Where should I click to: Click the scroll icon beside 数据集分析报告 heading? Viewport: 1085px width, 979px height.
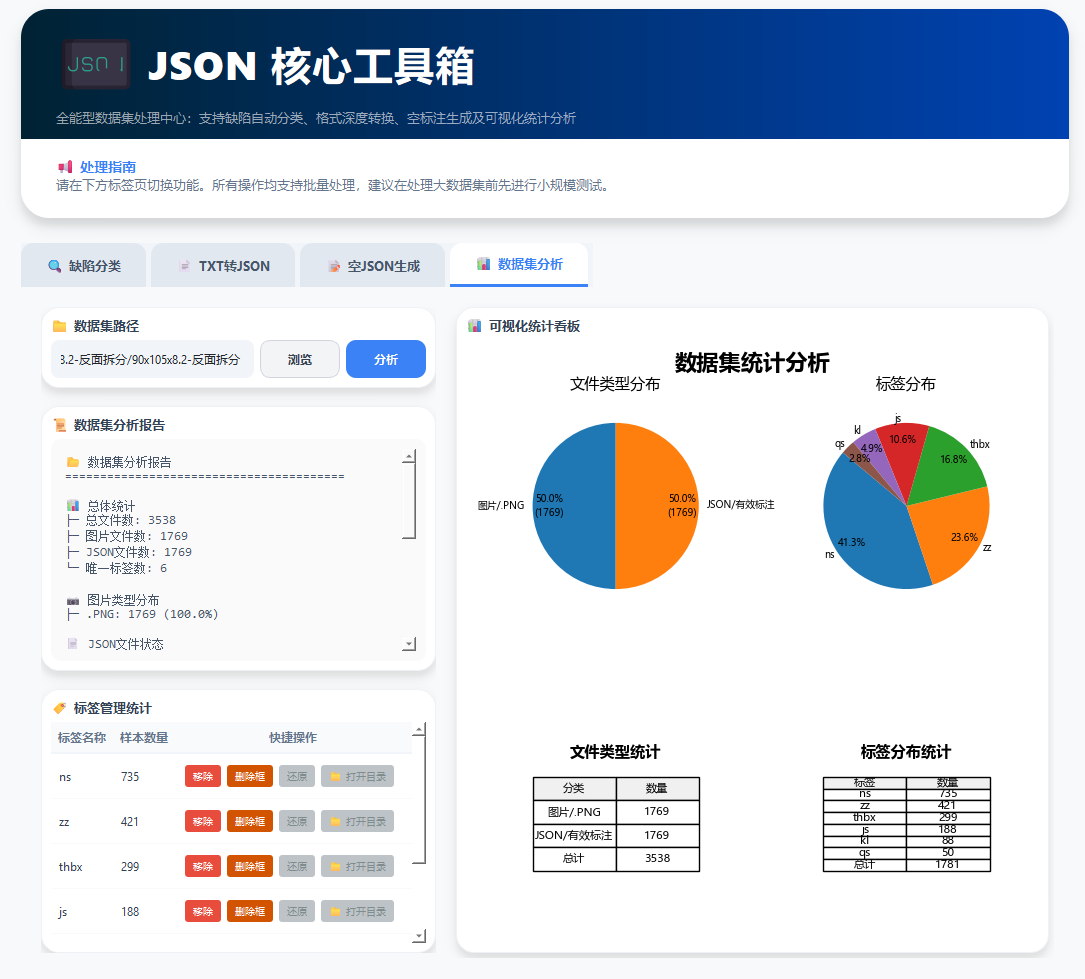pos(60,425)
